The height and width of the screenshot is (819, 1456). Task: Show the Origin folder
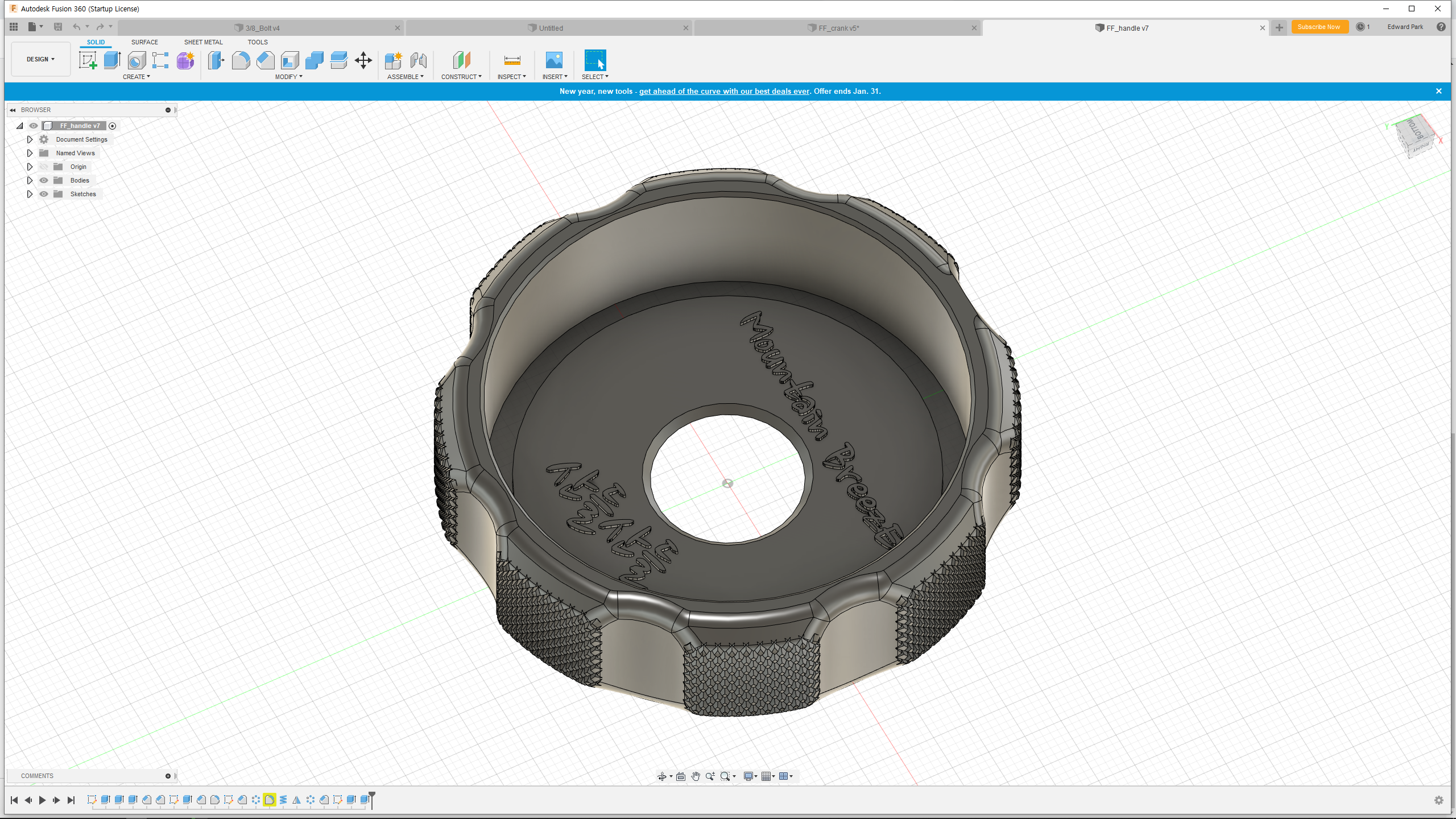(44, 167)
